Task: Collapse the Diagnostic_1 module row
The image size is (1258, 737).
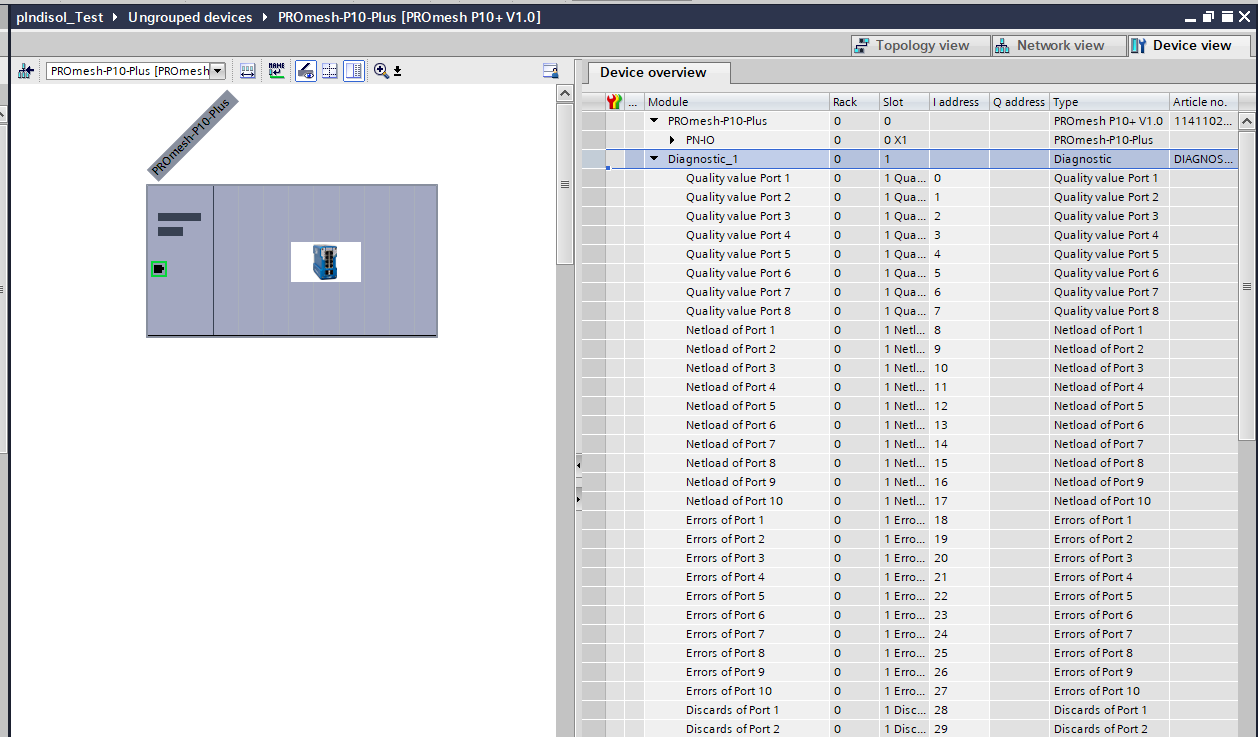Action: pyautogui.click(x=655, y=159)
